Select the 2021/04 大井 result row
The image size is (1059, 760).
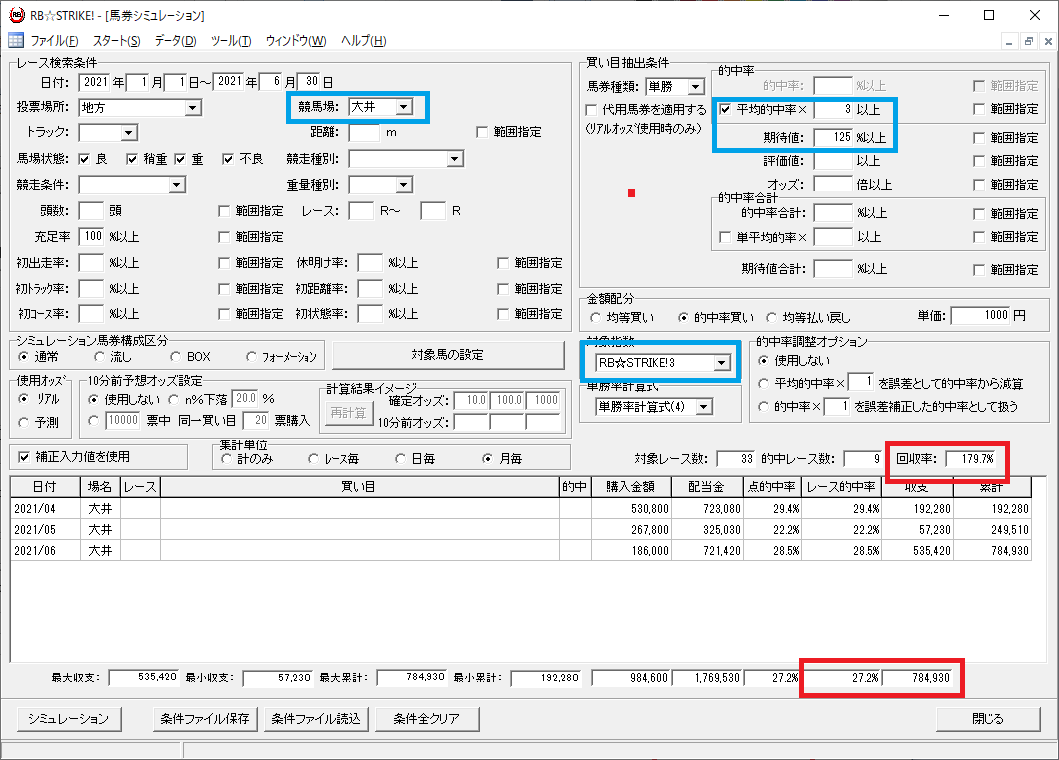tap(521, 509)
